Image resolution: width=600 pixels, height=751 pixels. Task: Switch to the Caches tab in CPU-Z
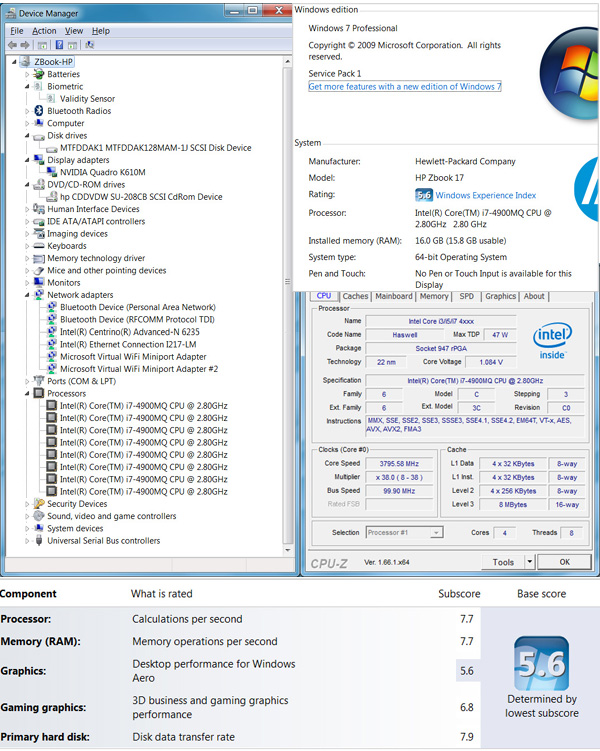tap(355, 296)
